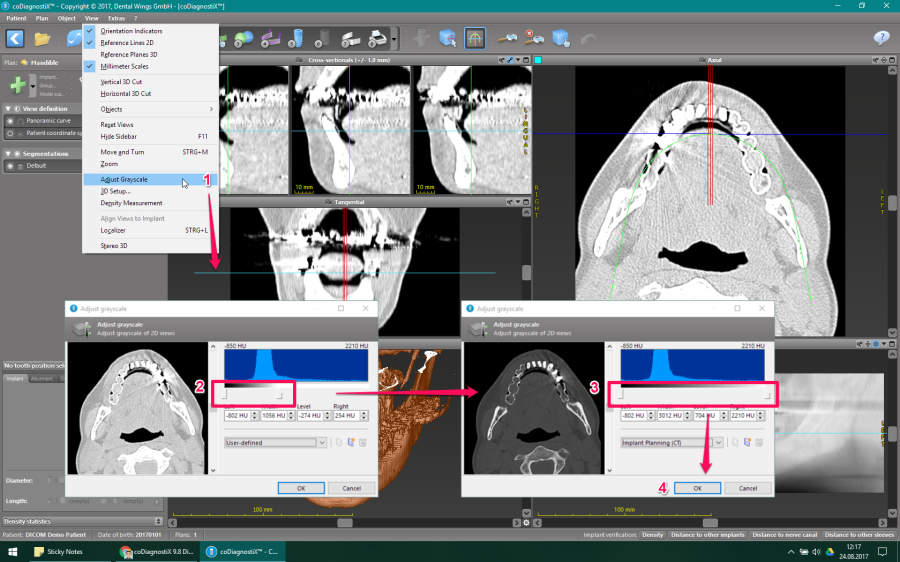
Task: Click Distance to other implants button
Action: click(x=707, y=535)
